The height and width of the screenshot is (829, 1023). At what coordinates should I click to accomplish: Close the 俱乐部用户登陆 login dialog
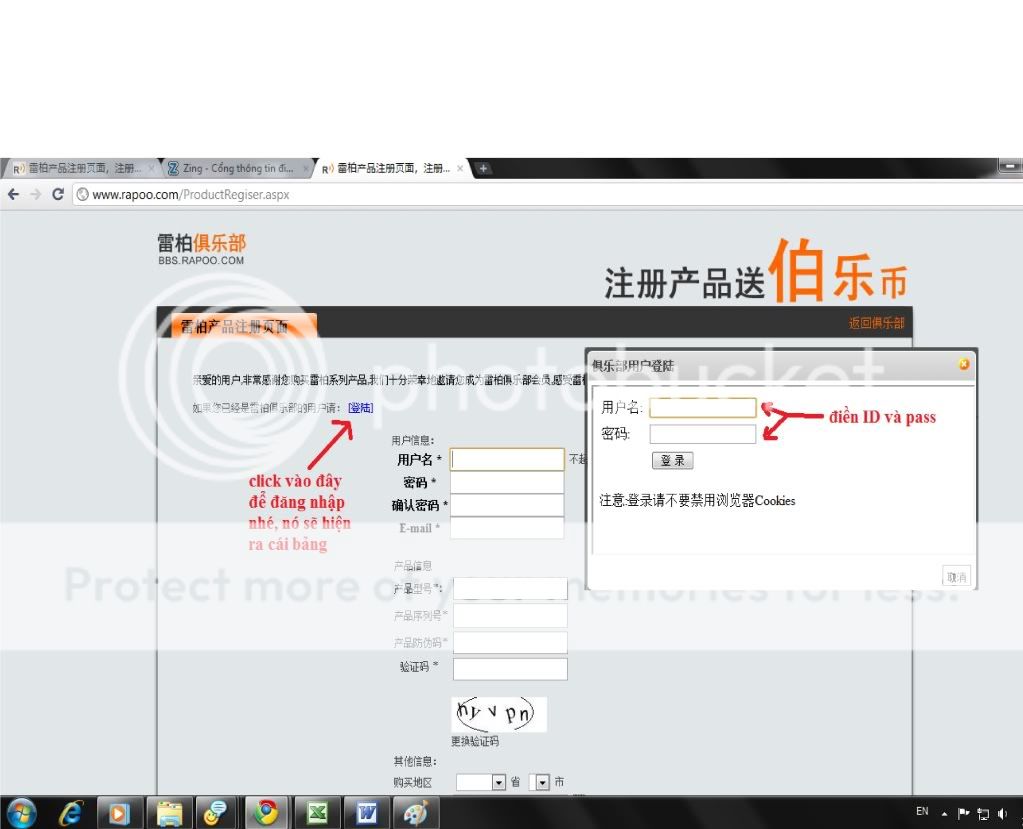(964, 364)
